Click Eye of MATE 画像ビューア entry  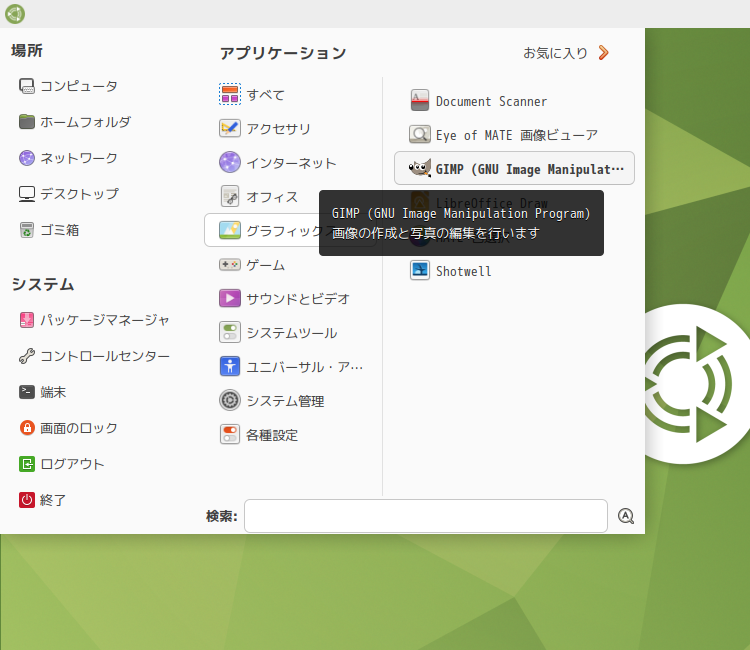point(517,135)
